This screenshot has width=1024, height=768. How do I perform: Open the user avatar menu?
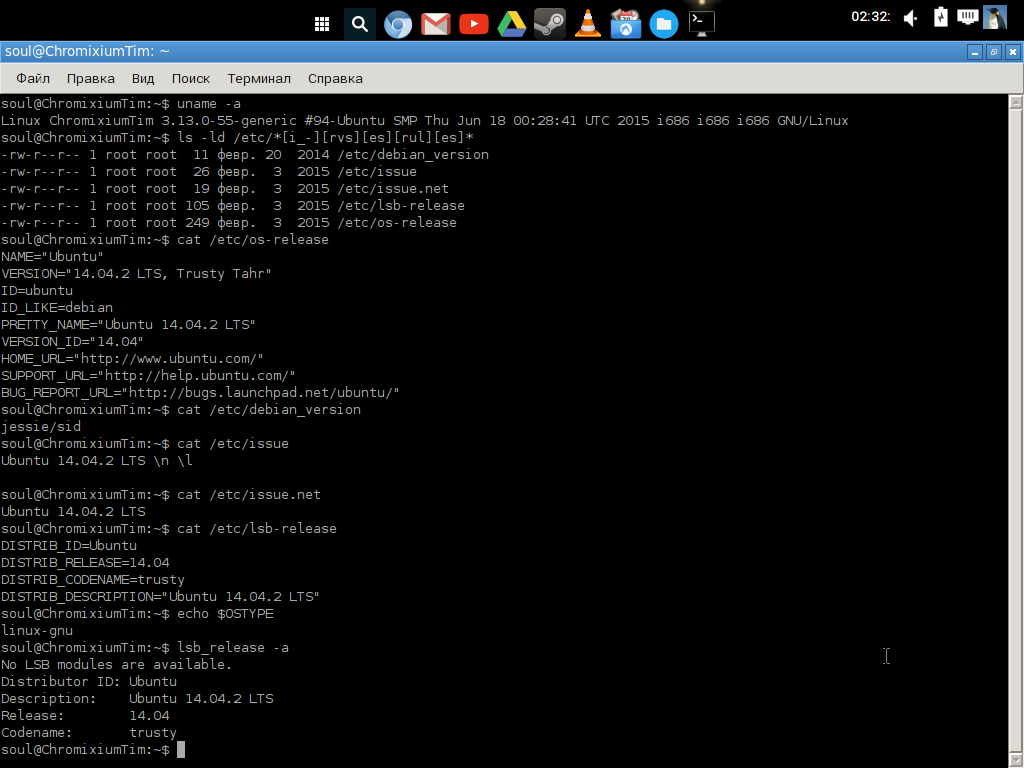pyautogui.click(x=995, y=17)
